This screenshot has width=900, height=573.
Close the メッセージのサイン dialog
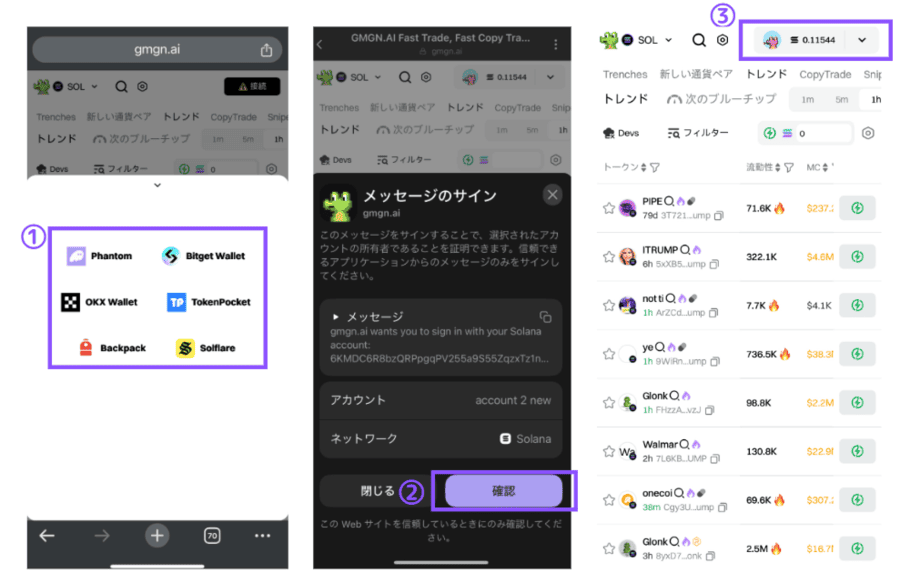pos(552,195)
